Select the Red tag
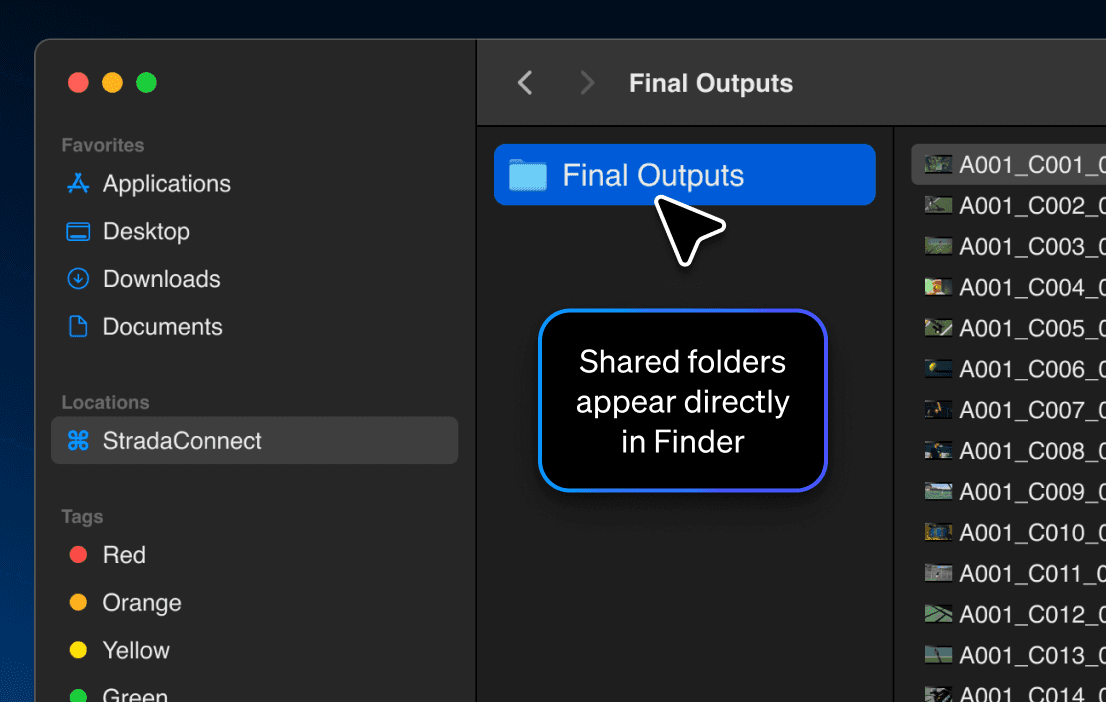This screenshot has width=1106, height=702. [78, 554]
